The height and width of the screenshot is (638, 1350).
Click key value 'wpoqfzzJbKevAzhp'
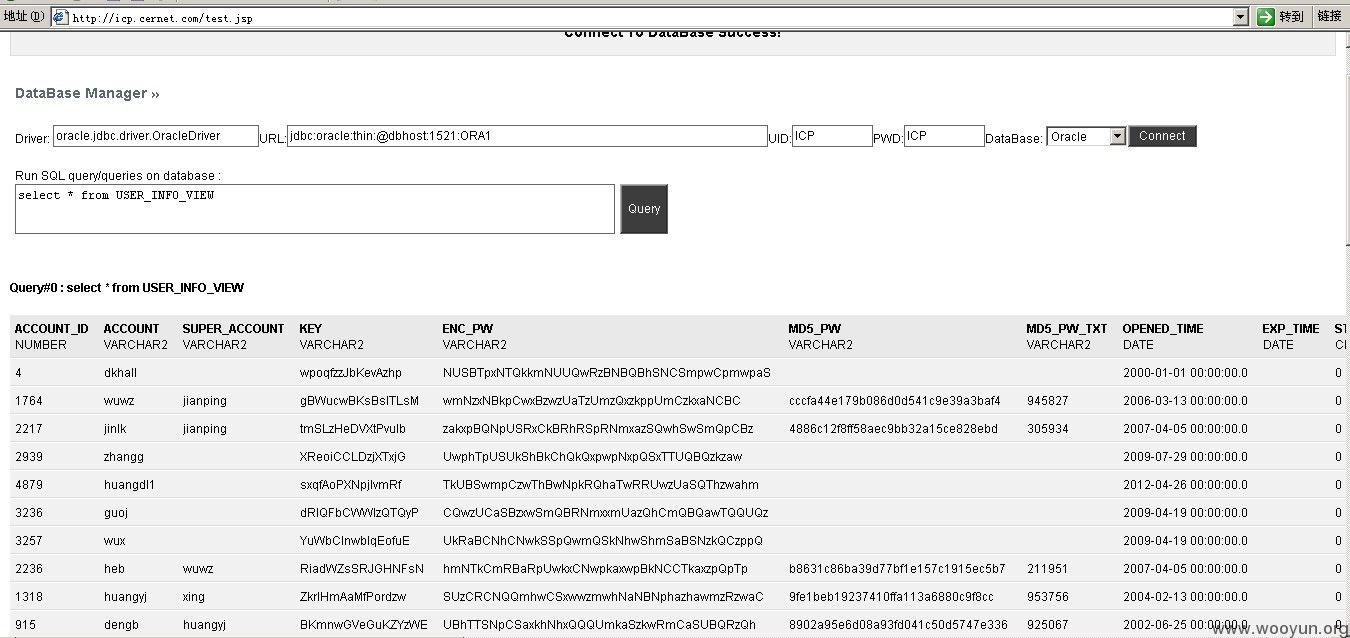350,373
